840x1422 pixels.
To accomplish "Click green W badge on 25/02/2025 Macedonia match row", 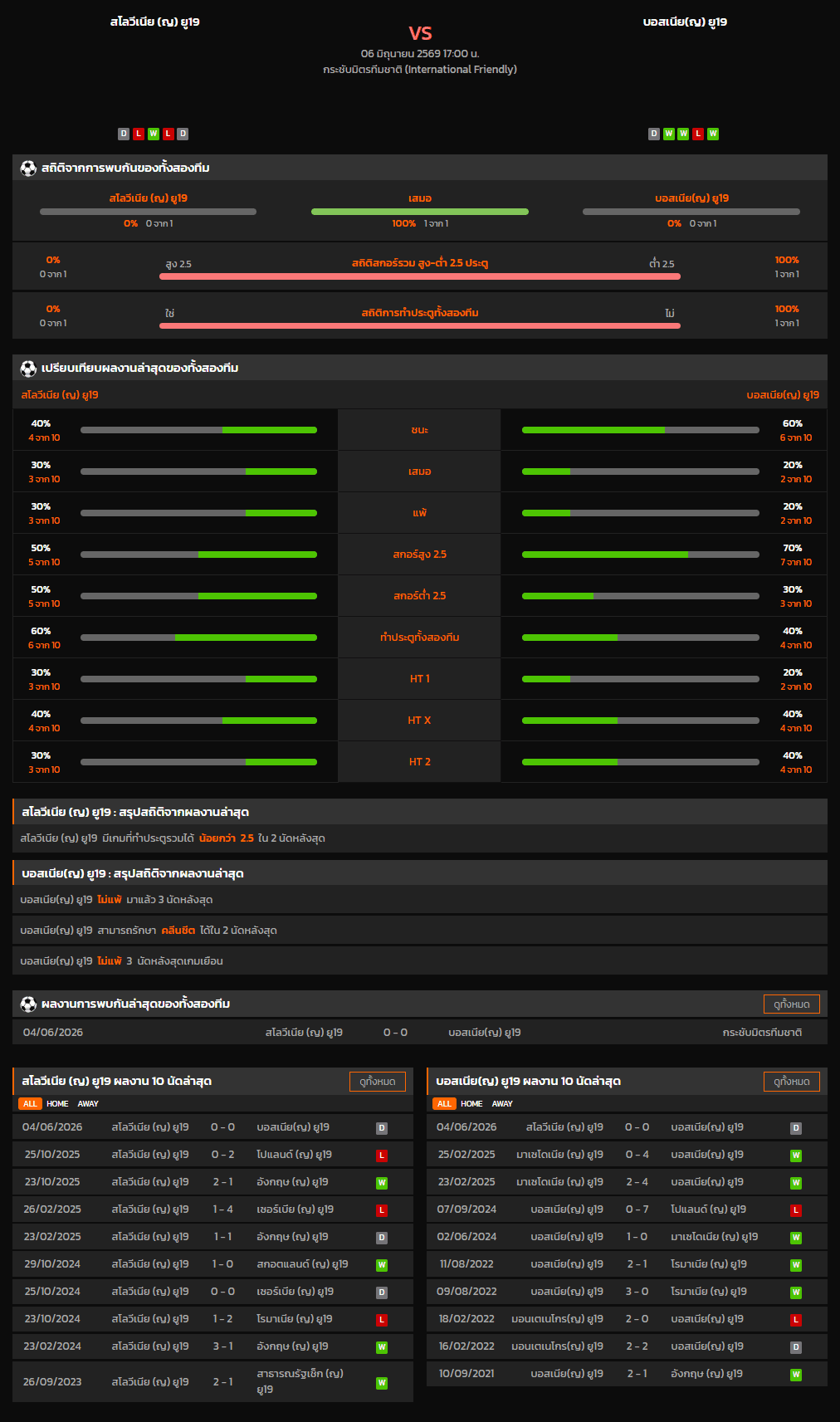I will [x=796, y=1156].
